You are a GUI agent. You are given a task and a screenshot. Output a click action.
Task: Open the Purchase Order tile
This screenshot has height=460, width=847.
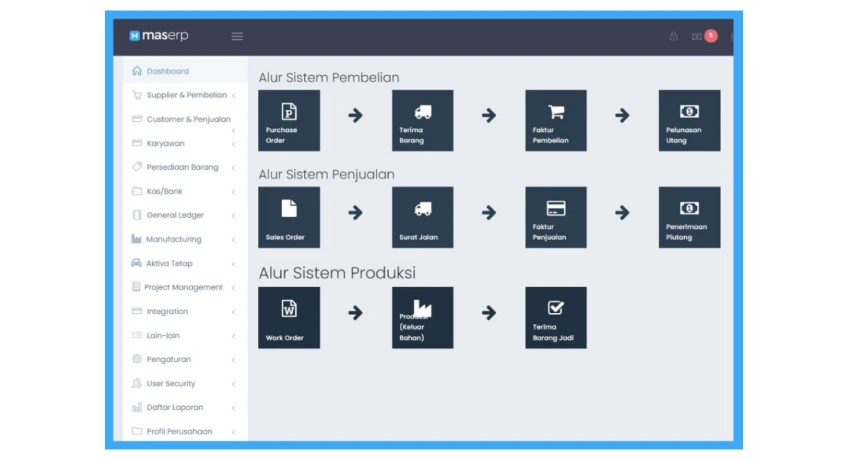click(289, 120)
